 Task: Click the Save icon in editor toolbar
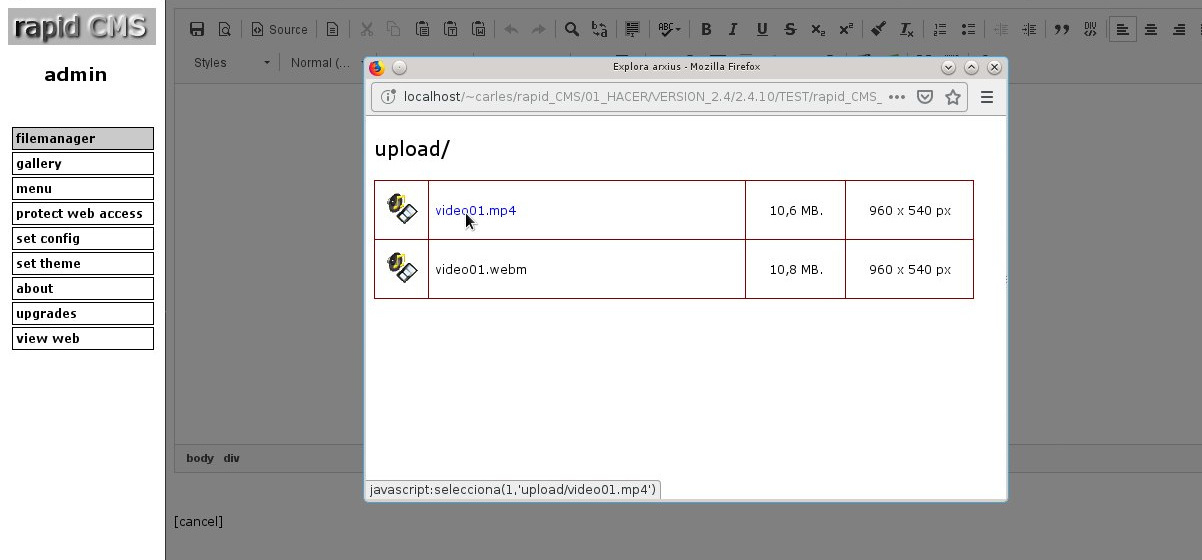tap(197, 30)
